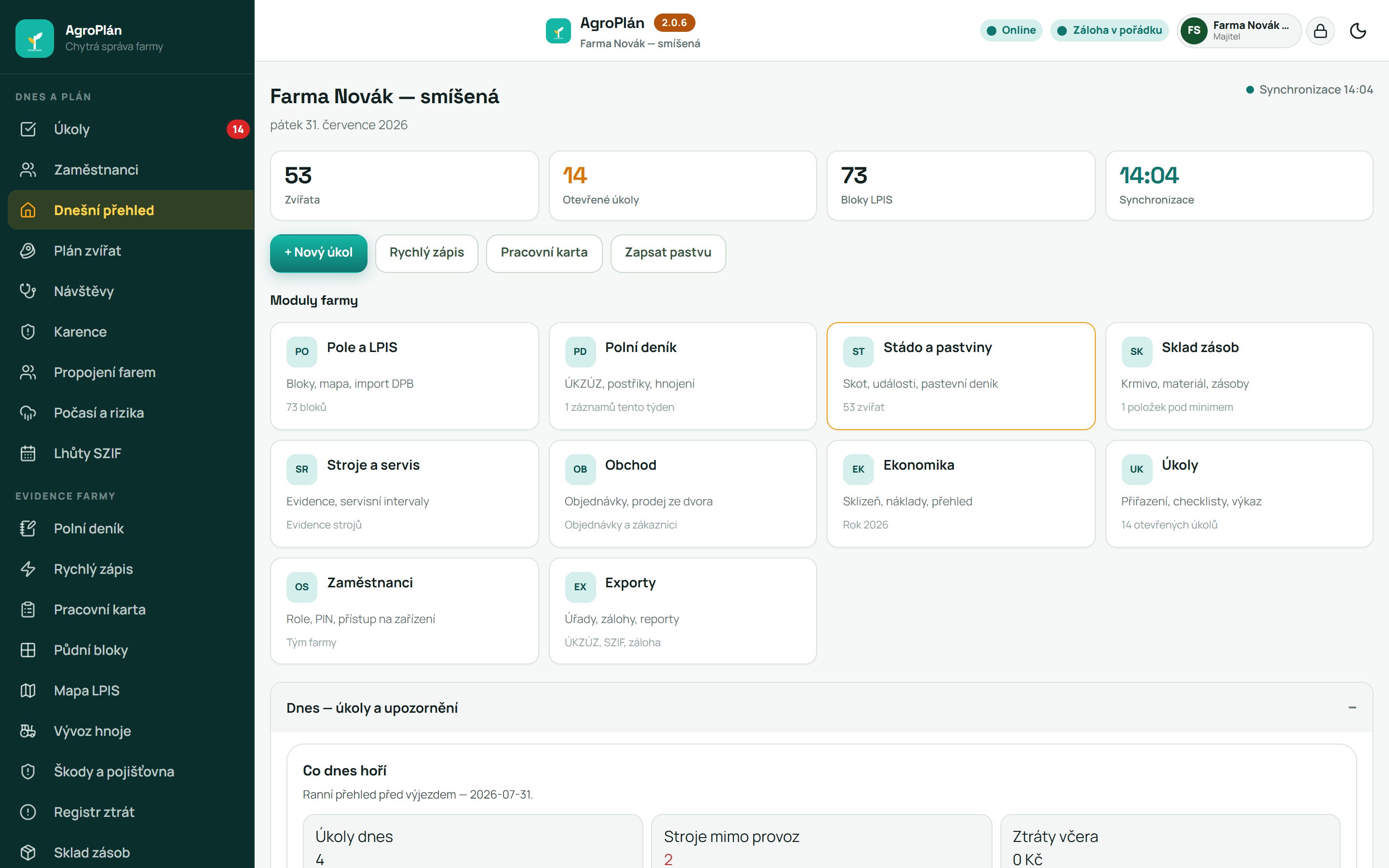Image resolution: width=1389 pixels, height=868 pixels.
Task: Open the Stádo a pastviny module card
Action: tap(961, 376)
